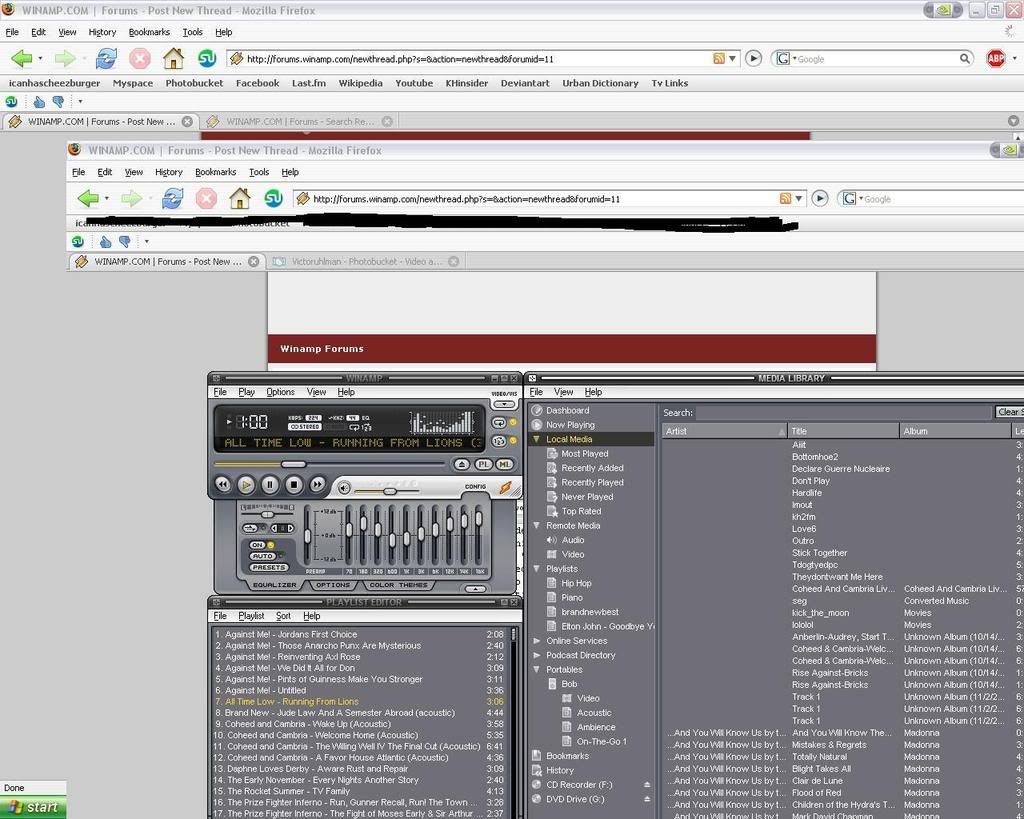Click Winamp song seek bar handle

[293, 464]
